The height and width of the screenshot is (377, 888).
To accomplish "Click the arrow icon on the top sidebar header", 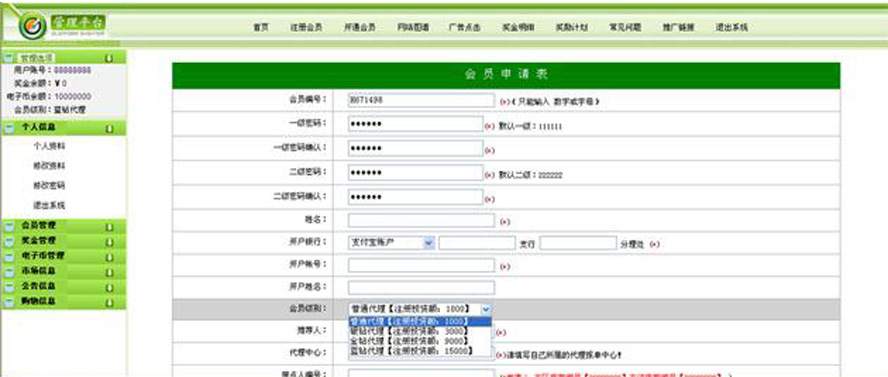I will (109, 58).
